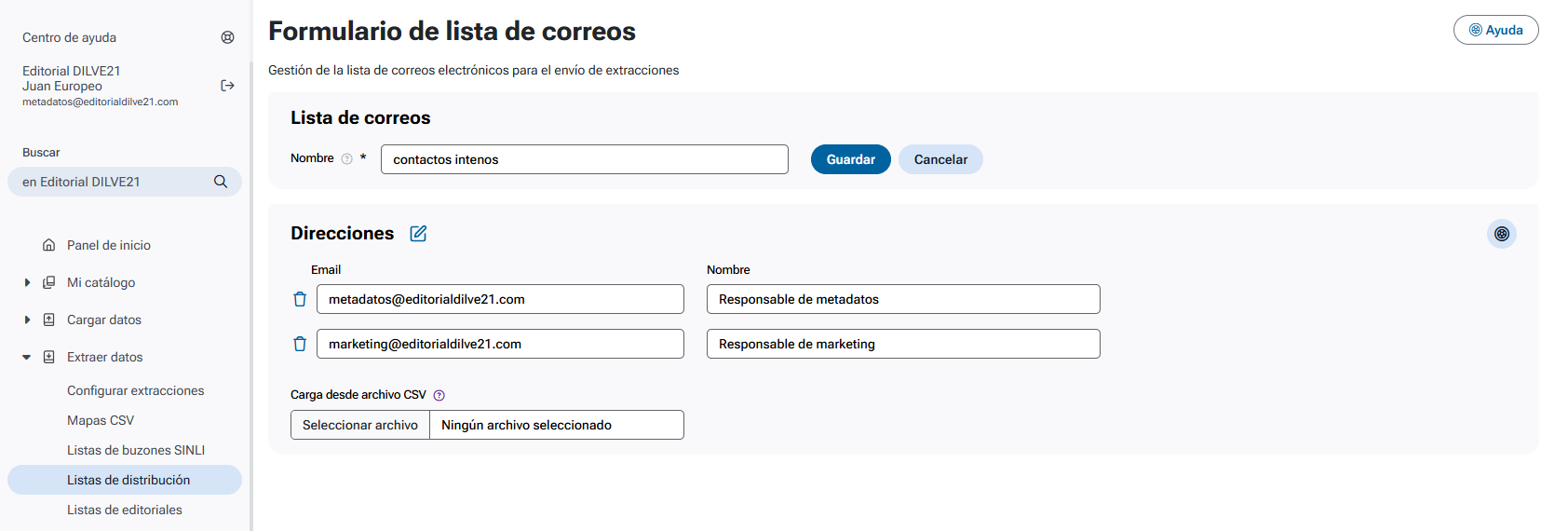Click the Ayuda button
This screenshot has width=1568, height=531.
point(1495,30)
